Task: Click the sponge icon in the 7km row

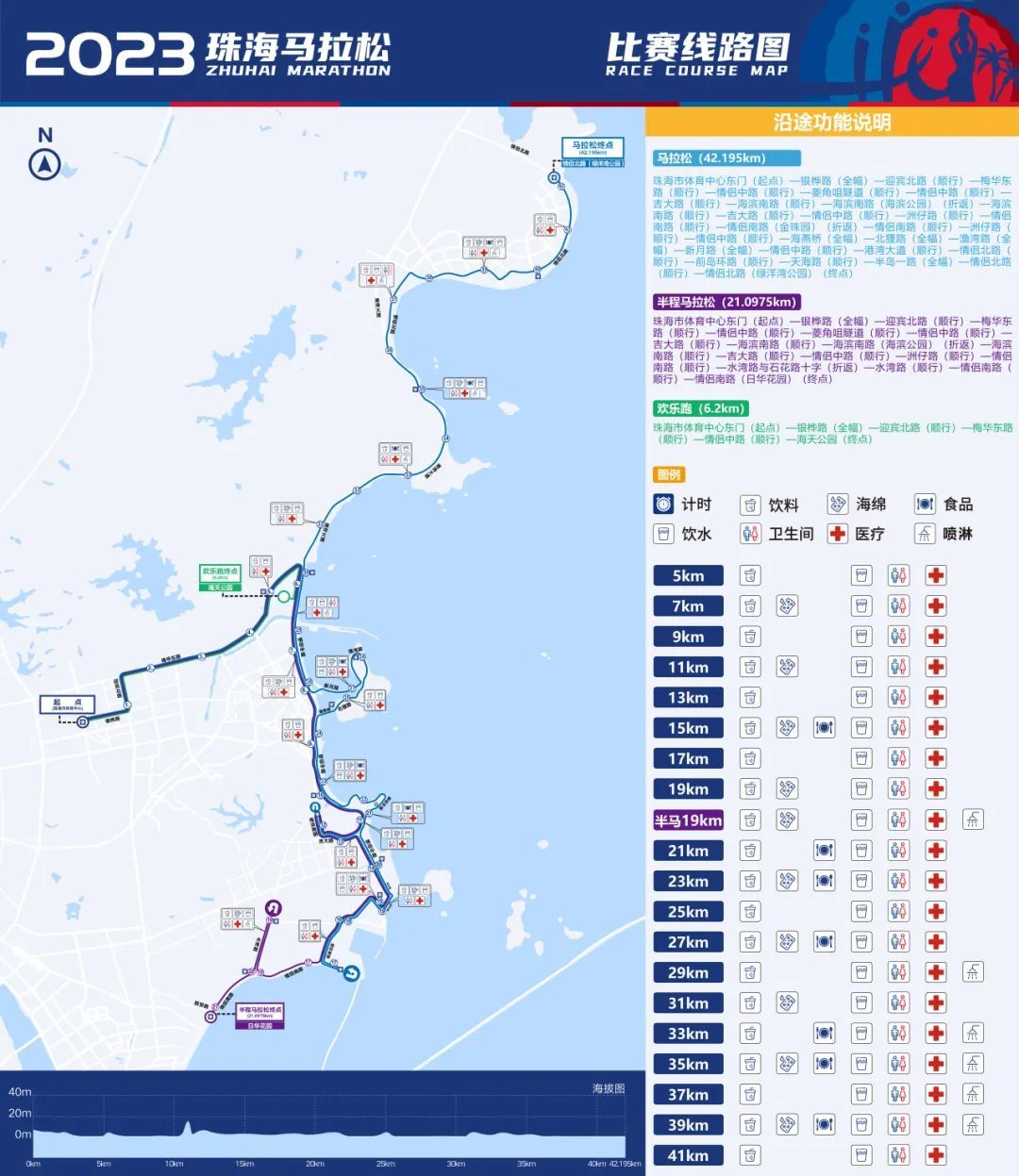Action: [x=786, y=605]
